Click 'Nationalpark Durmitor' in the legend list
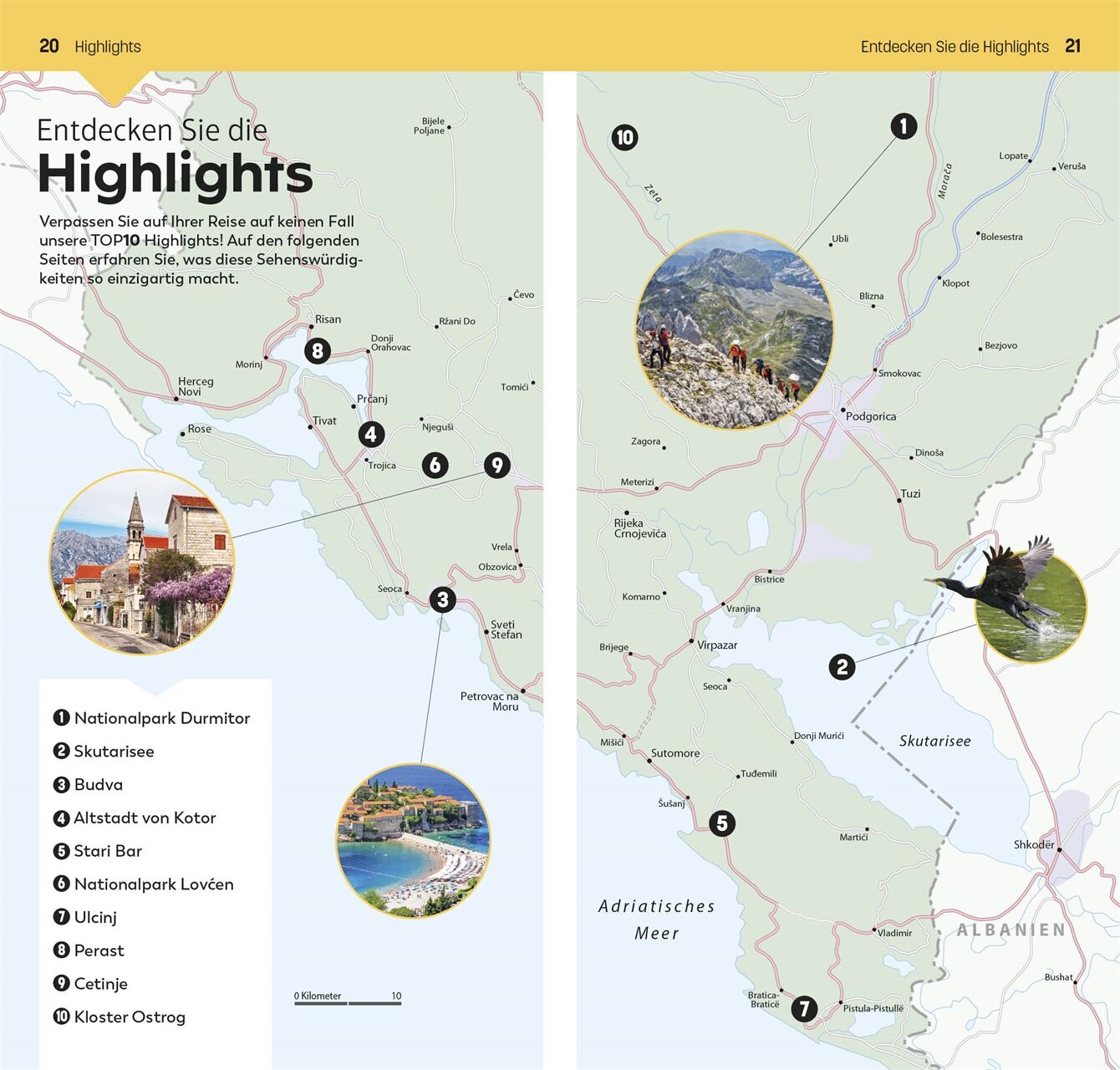This screenshot has height=1070, width=1120. (161, 718)
